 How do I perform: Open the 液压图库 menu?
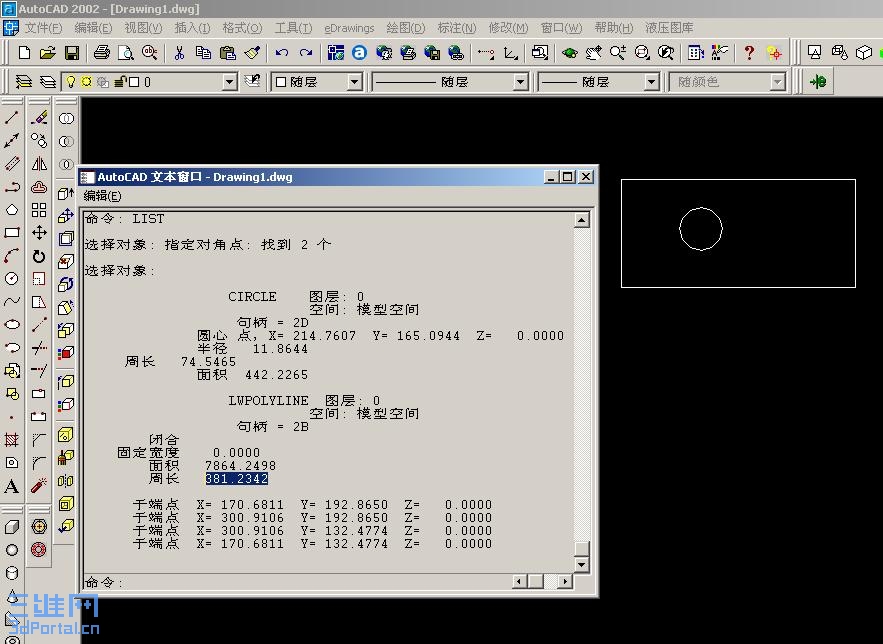[669, 28]
